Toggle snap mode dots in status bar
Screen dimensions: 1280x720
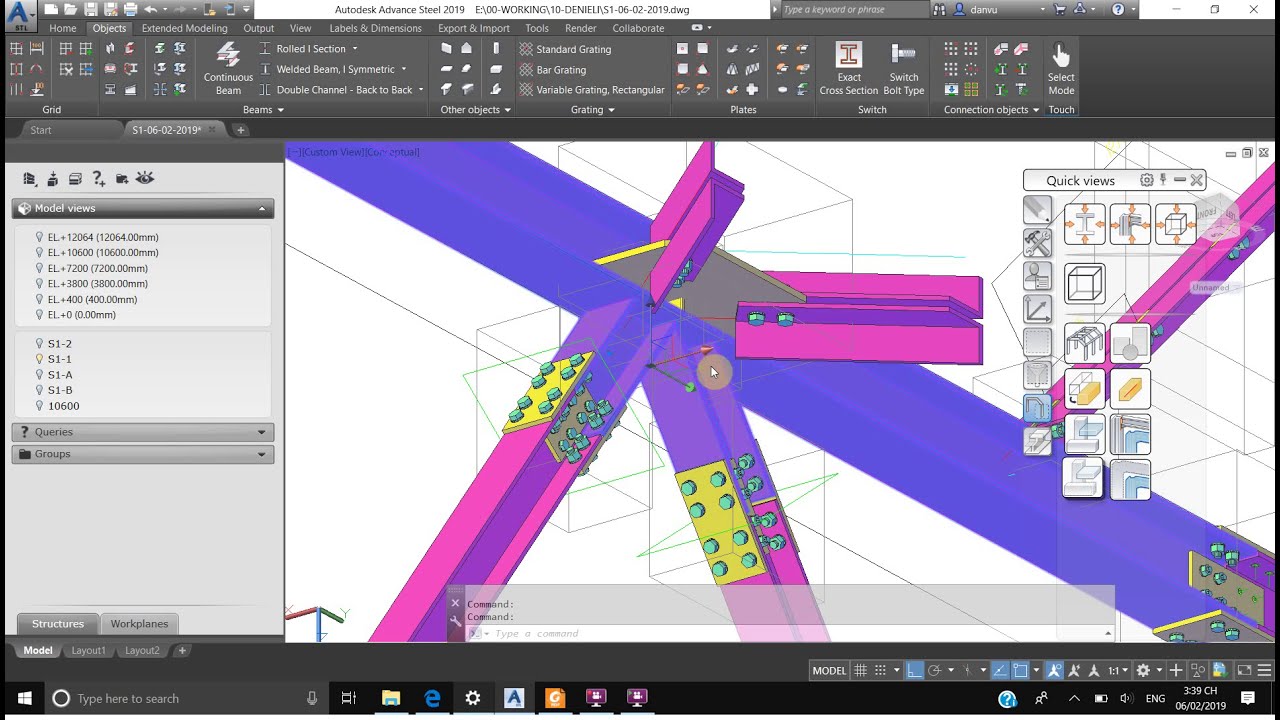pyautogui.click(x=880, y=671)
